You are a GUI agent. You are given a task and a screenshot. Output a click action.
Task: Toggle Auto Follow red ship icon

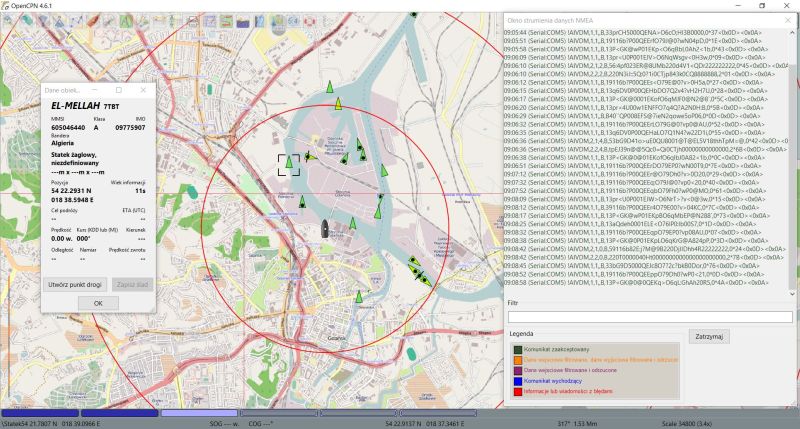click(93, 21)
